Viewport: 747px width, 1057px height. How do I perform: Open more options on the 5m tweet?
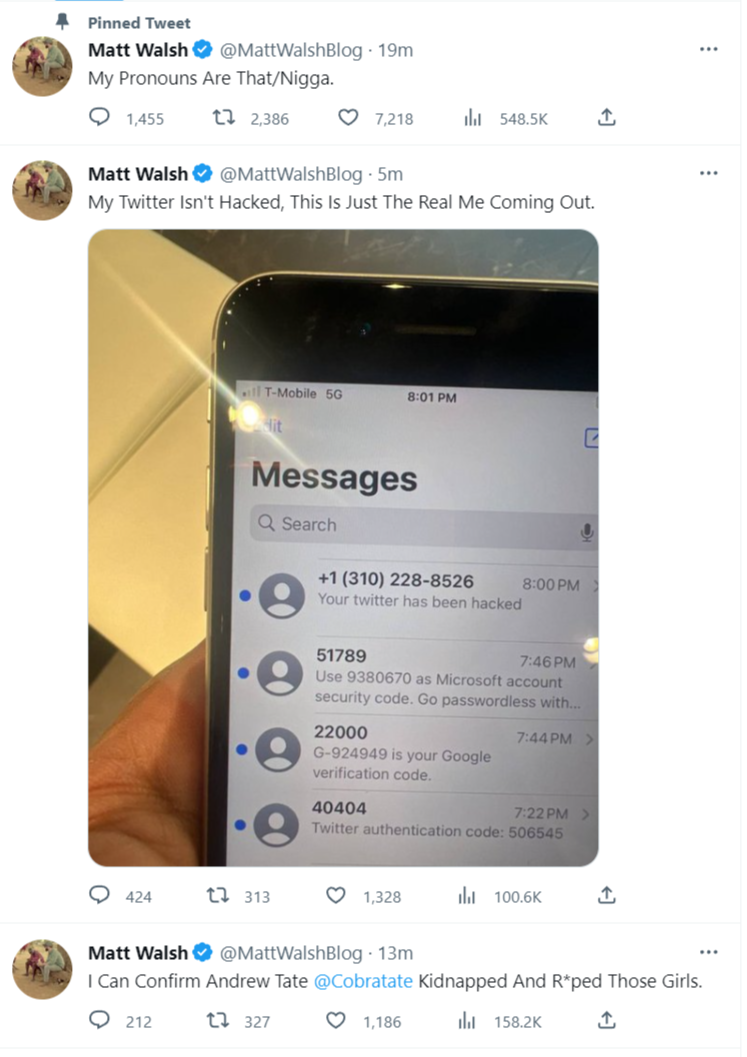[709, 173]
